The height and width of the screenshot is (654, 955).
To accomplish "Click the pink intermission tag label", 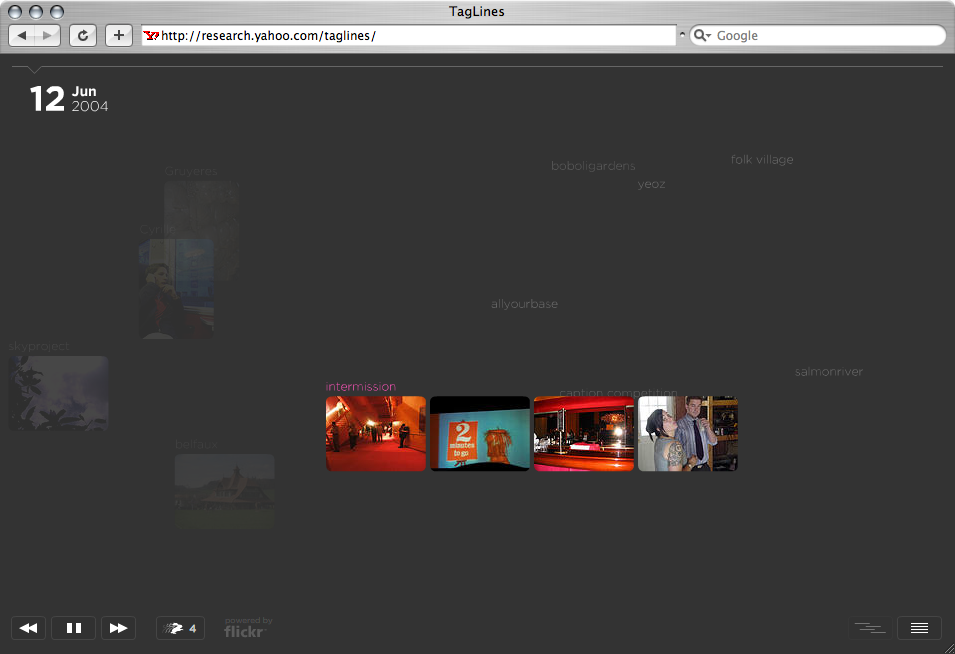I will pyautogui.click(x=361, y=387).
